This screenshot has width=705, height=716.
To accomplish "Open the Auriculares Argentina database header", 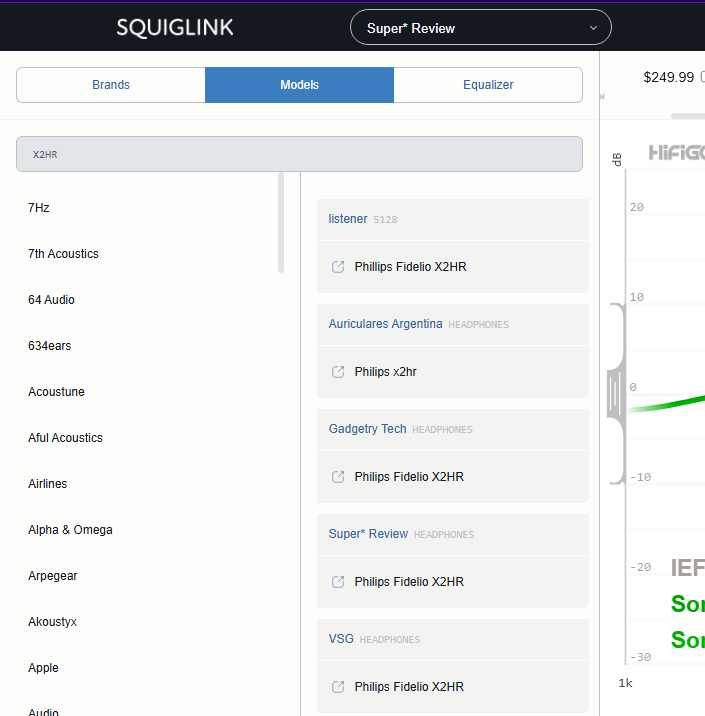I will pos(452,325).
